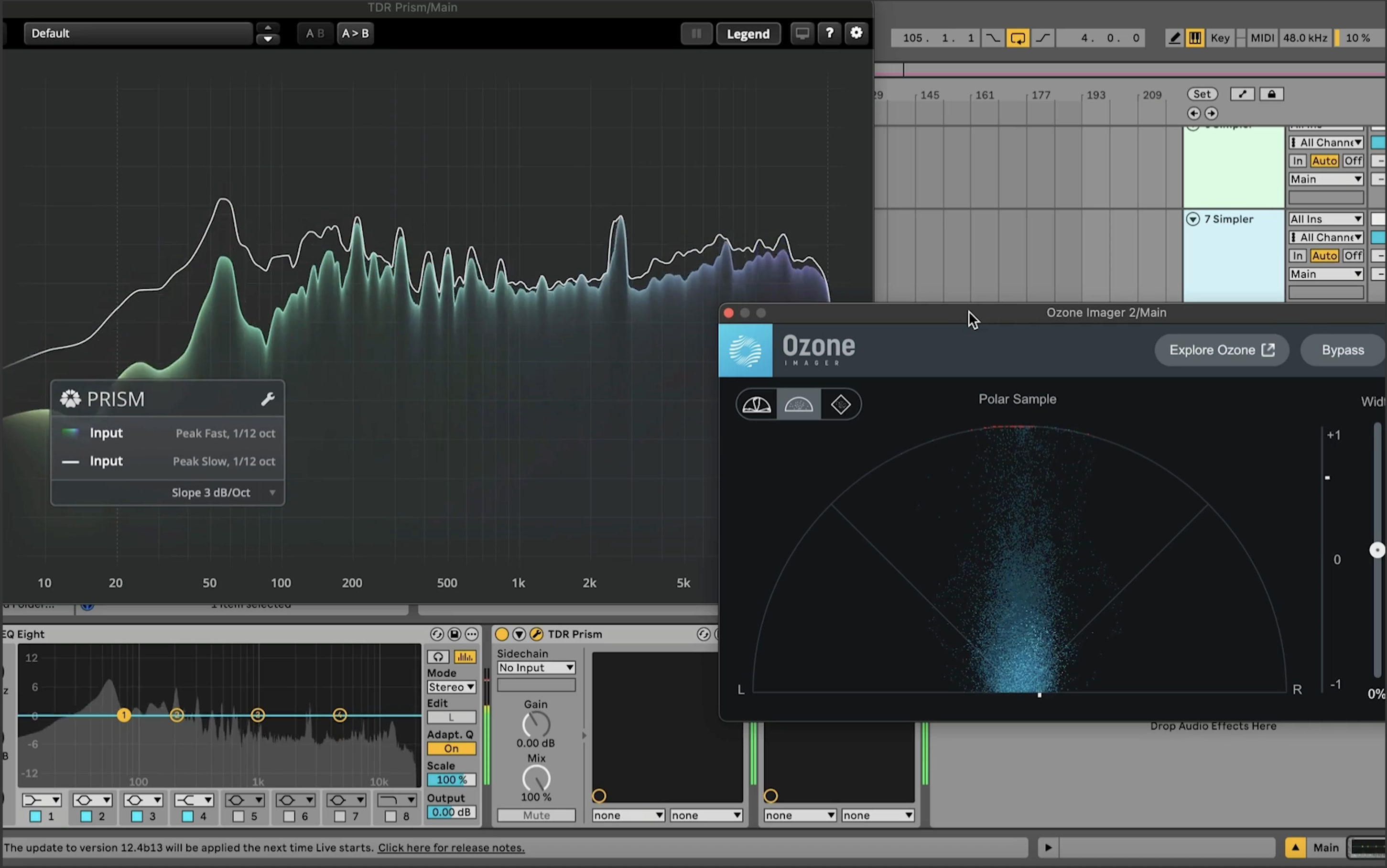Enable headphone audition mode in EQ Eight
This screenshot has width=1387, height=868.
438,657
